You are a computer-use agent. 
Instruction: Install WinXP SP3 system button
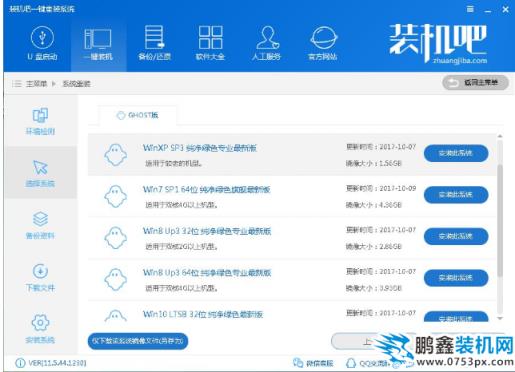tap(456, 153)
